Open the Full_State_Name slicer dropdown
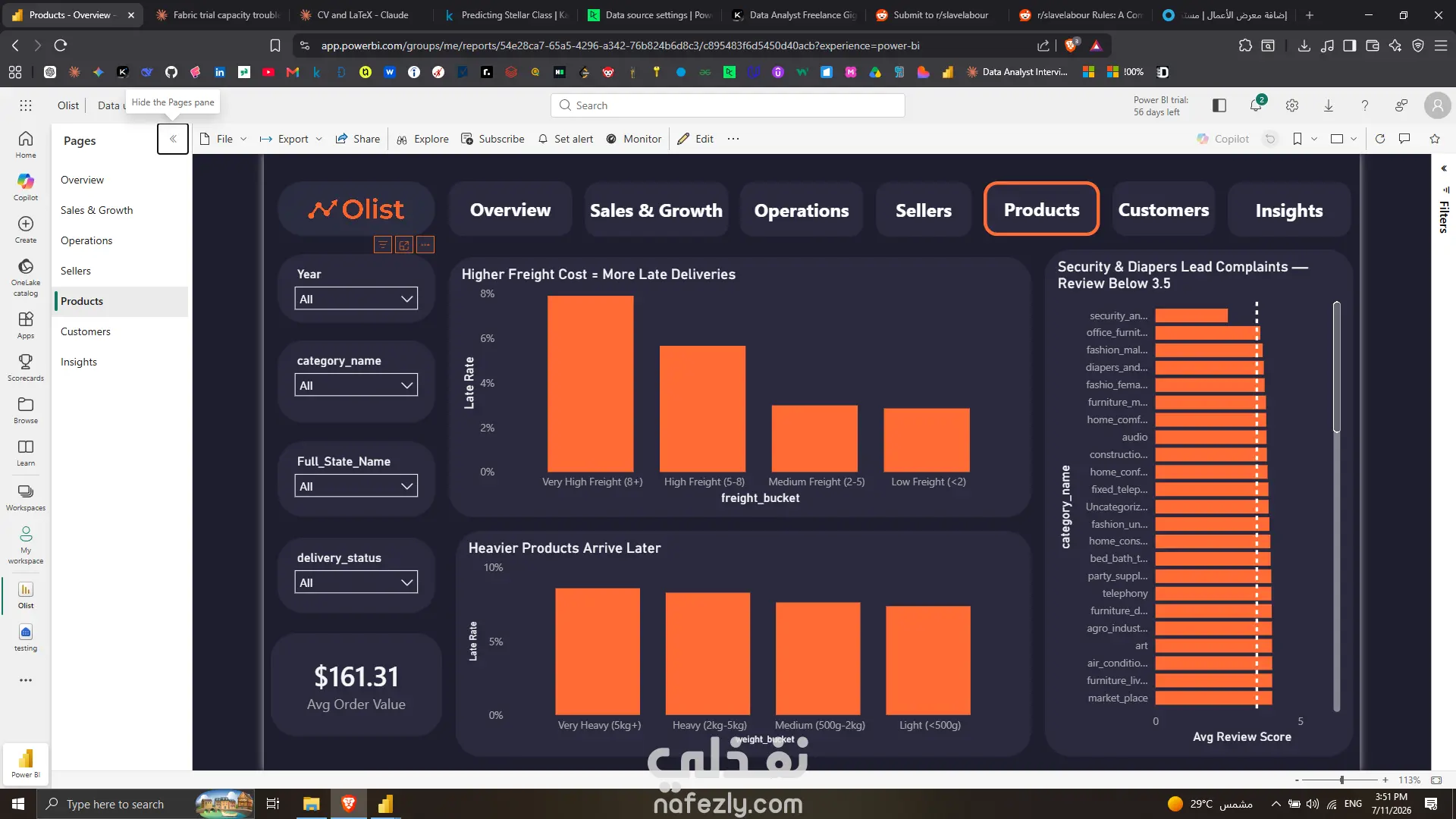 click(356, 486)
